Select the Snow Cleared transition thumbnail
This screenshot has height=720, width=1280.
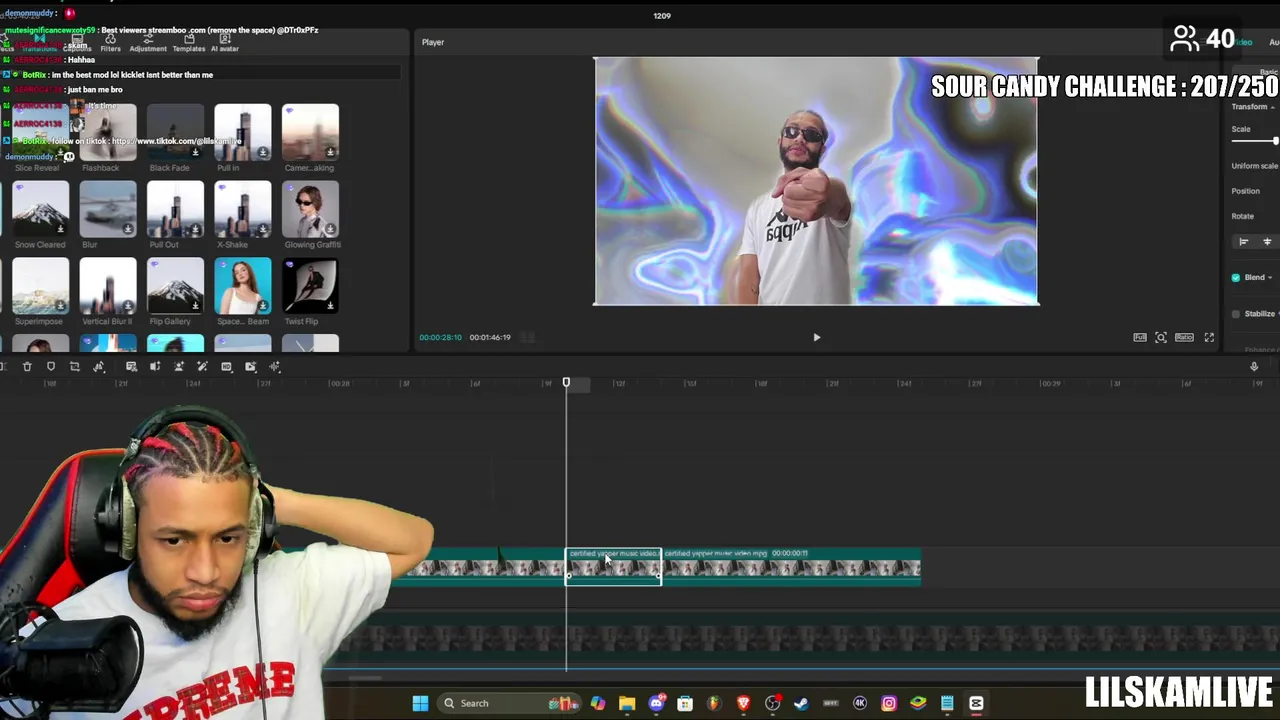[x=40, y=209]
